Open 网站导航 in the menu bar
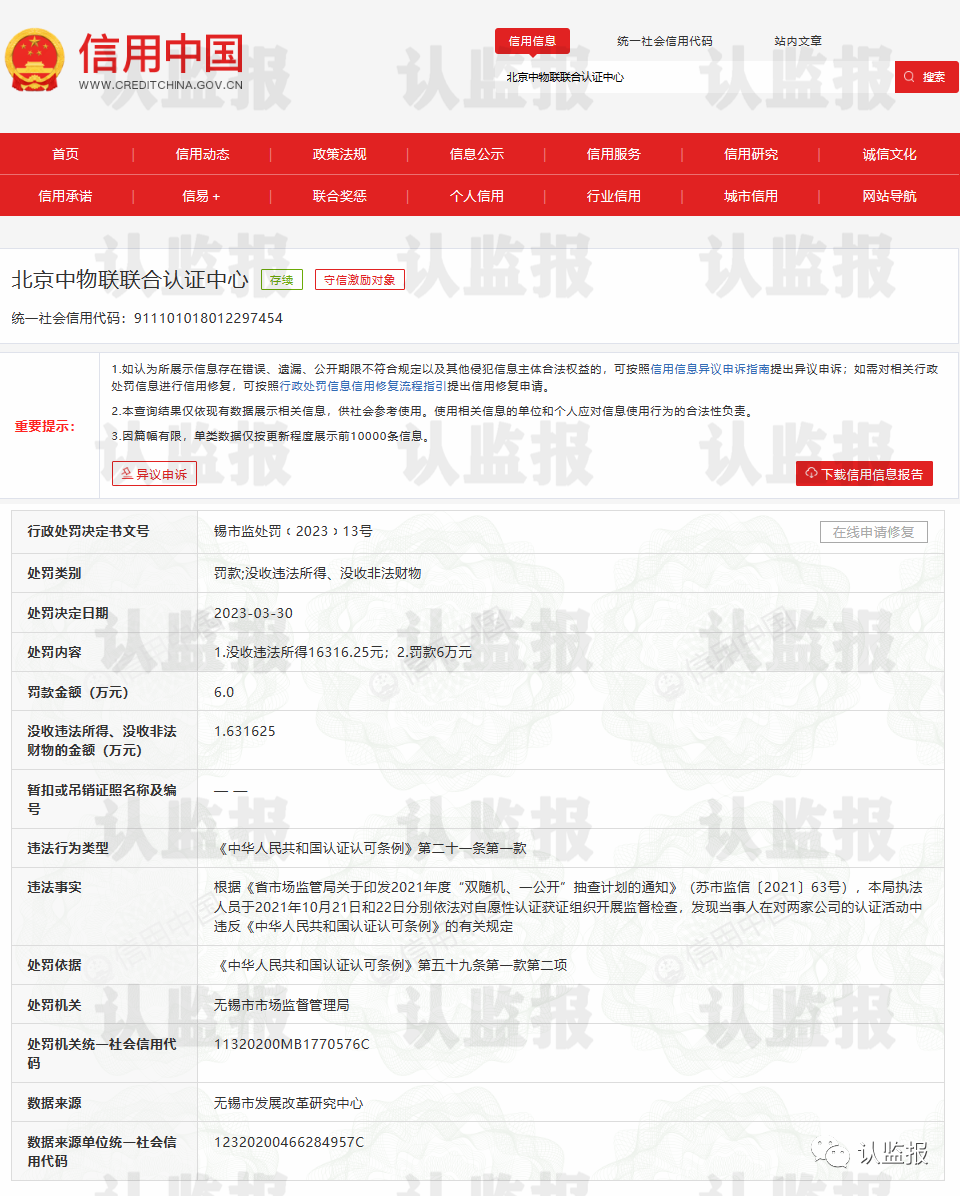The image size is (960, 1196). point(889,196)
